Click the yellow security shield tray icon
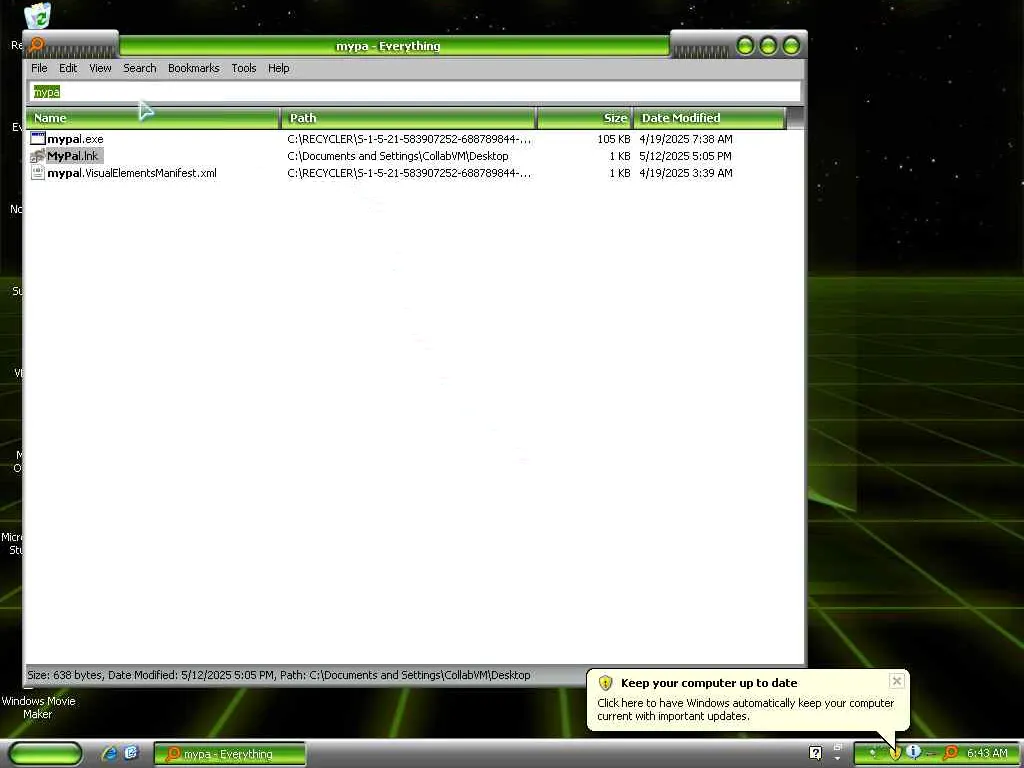The height and width of the screenshot is (768, 1024). pos(895,754)
